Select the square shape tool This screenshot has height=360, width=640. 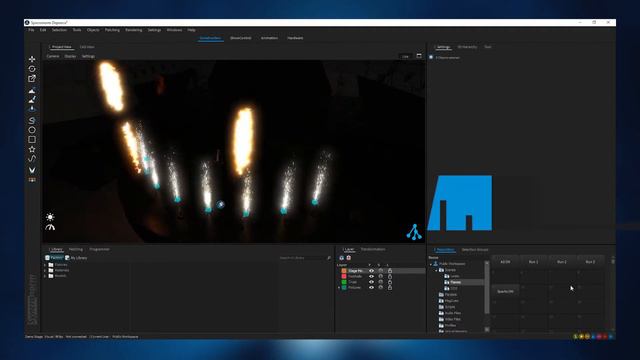[32, 140]
